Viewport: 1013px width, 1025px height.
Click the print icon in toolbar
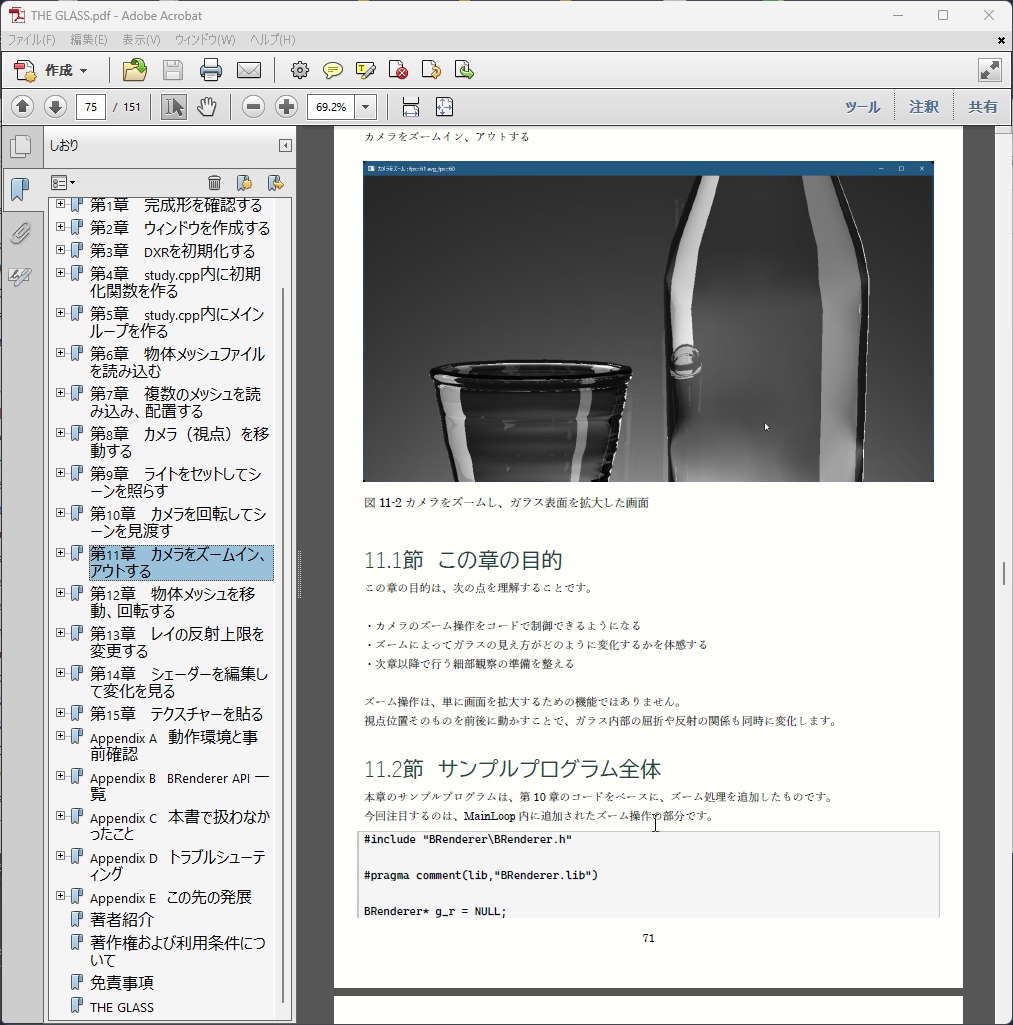[210, 70]
